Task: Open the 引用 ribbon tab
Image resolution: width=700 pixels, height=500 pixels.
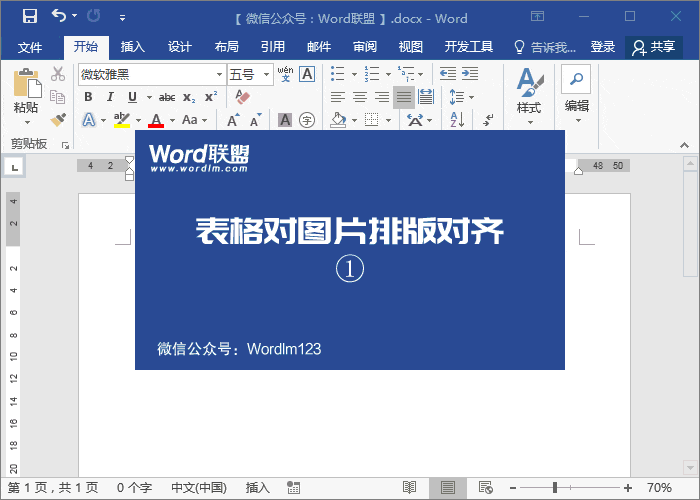Action: pyautogui.click(x=272, y=46)
